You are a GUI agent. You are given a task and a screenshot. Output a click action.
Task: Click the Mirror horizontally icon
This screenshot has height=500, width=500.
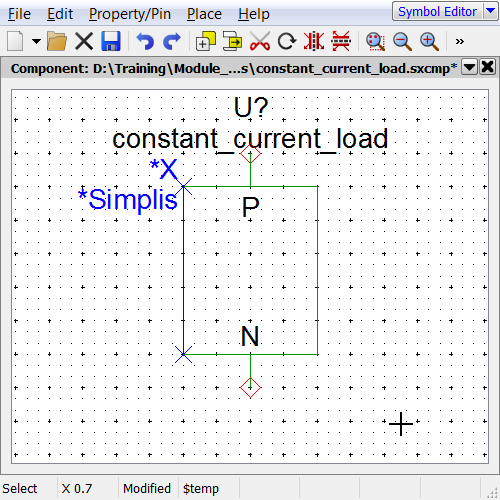pyautogui.click(x=314, y=41)
